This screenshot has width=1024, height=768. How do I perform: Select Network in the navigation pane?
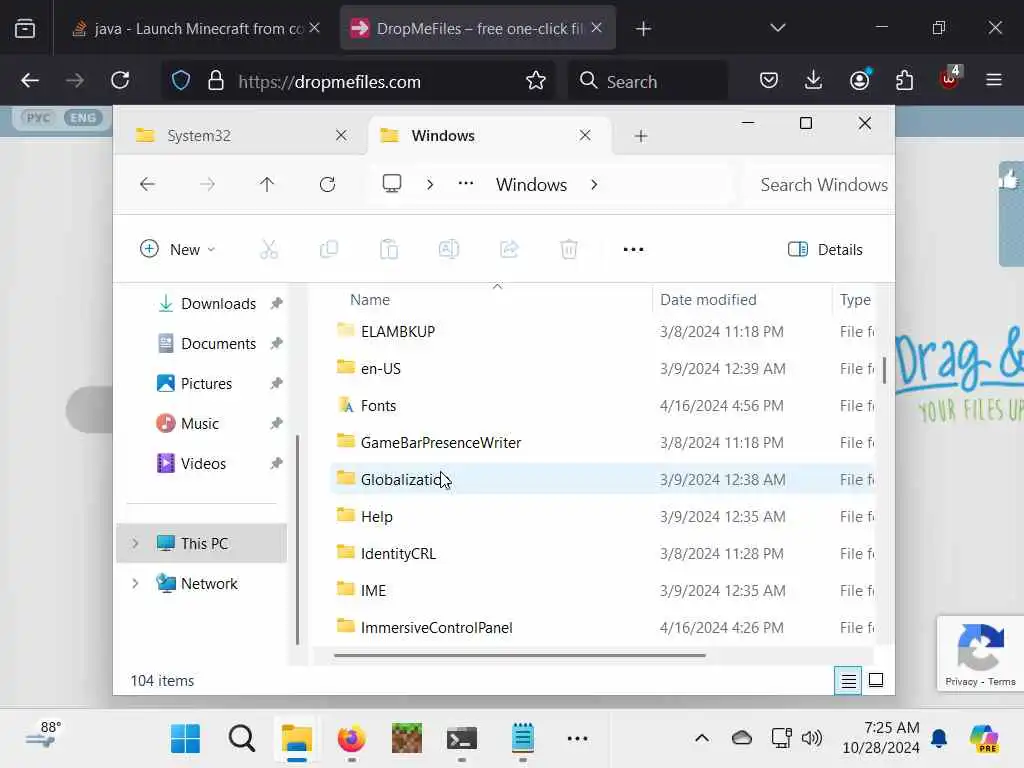coord(208,583)
